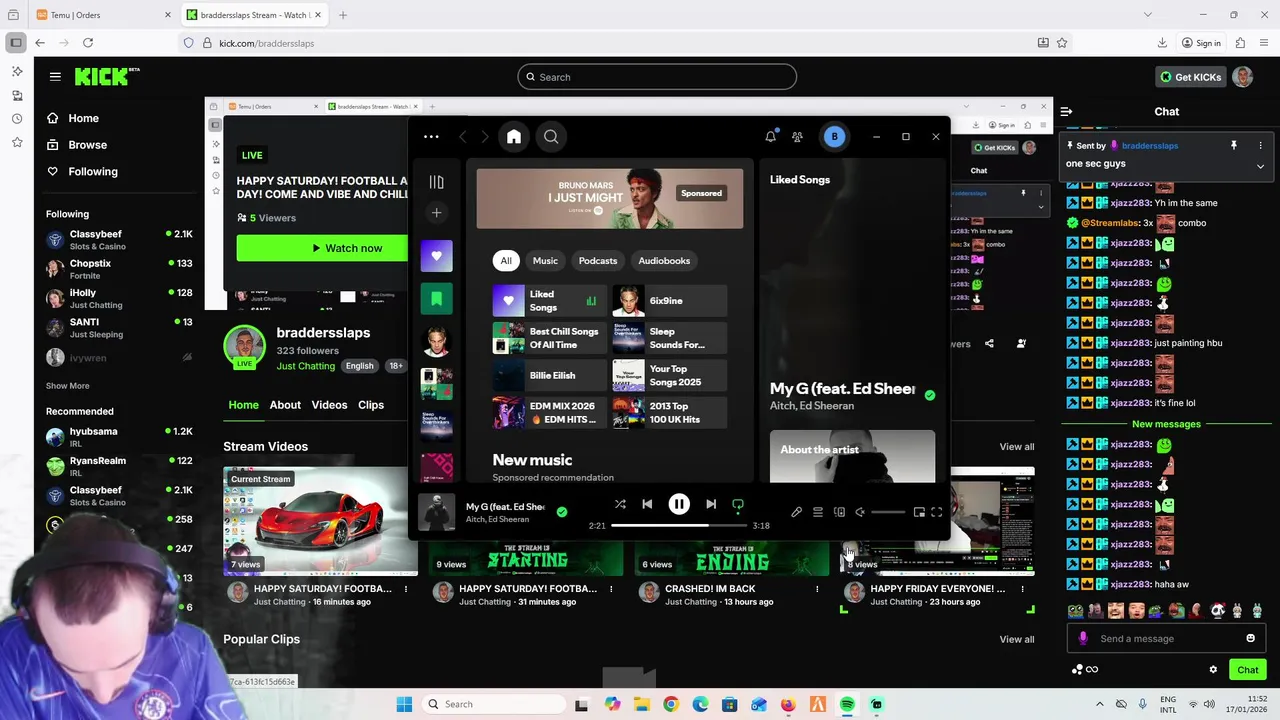Pause the playing Spotify song
The image size is (1280, 720).
coord(679,505)
